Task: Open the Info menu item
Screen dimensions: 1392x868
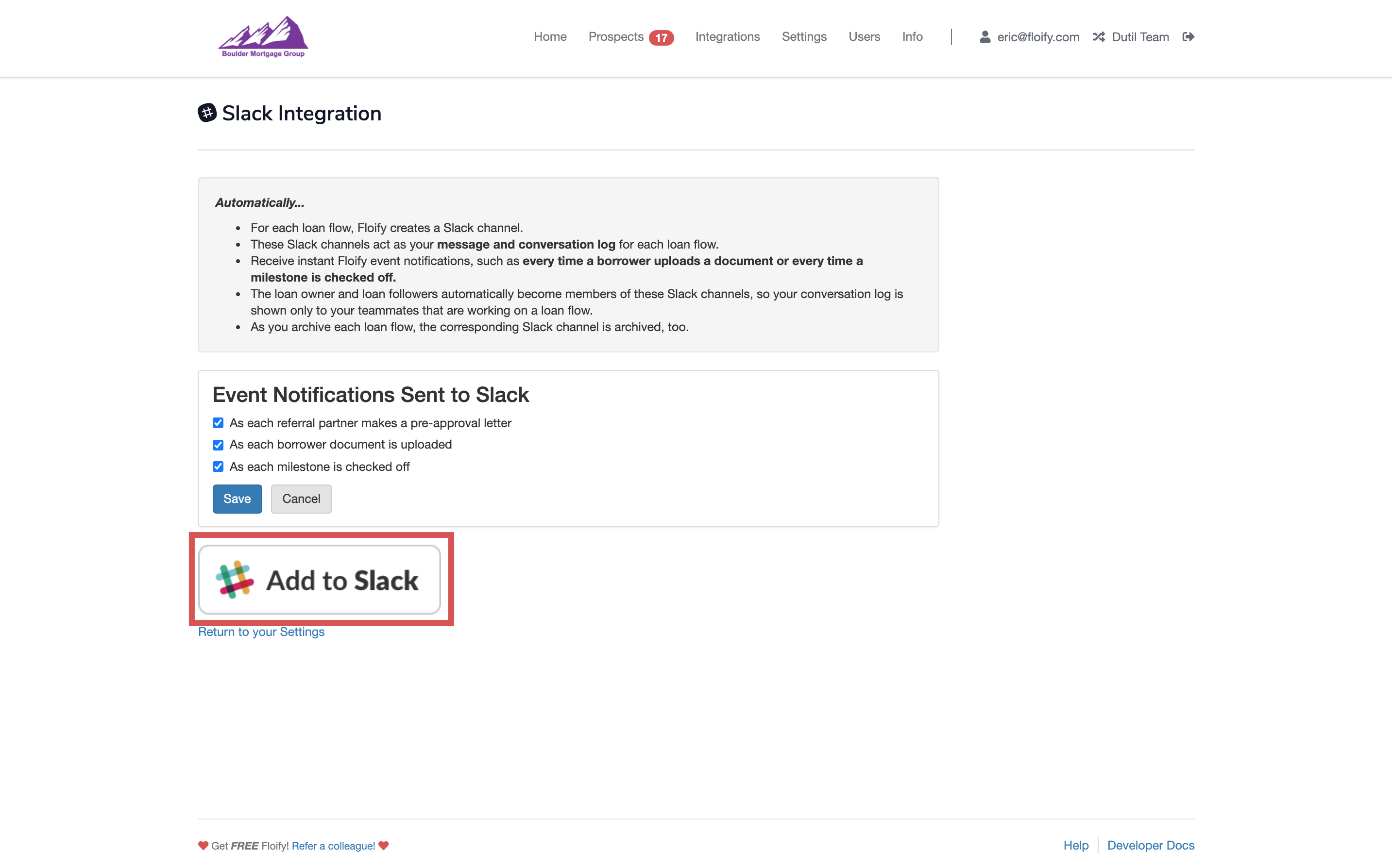Action: (x=912, y=37)
